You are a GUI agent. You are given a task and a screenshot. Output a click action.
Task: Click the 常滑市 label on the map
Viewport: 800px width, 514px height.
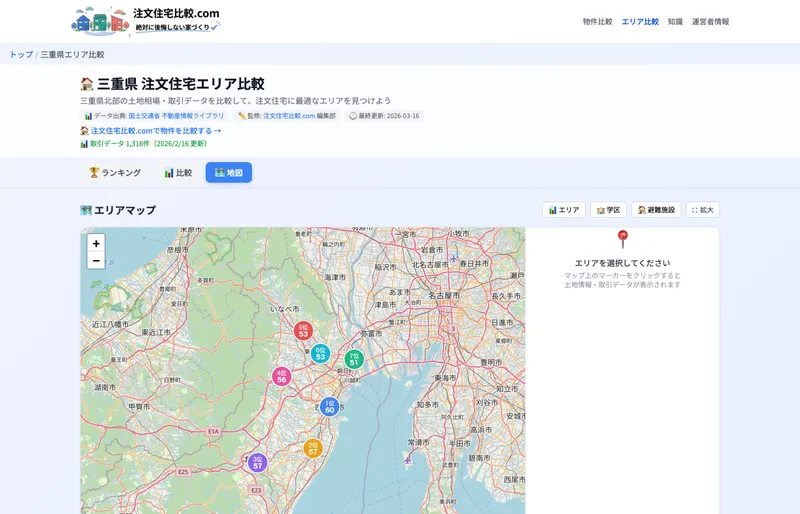click(x=418, y=442)
